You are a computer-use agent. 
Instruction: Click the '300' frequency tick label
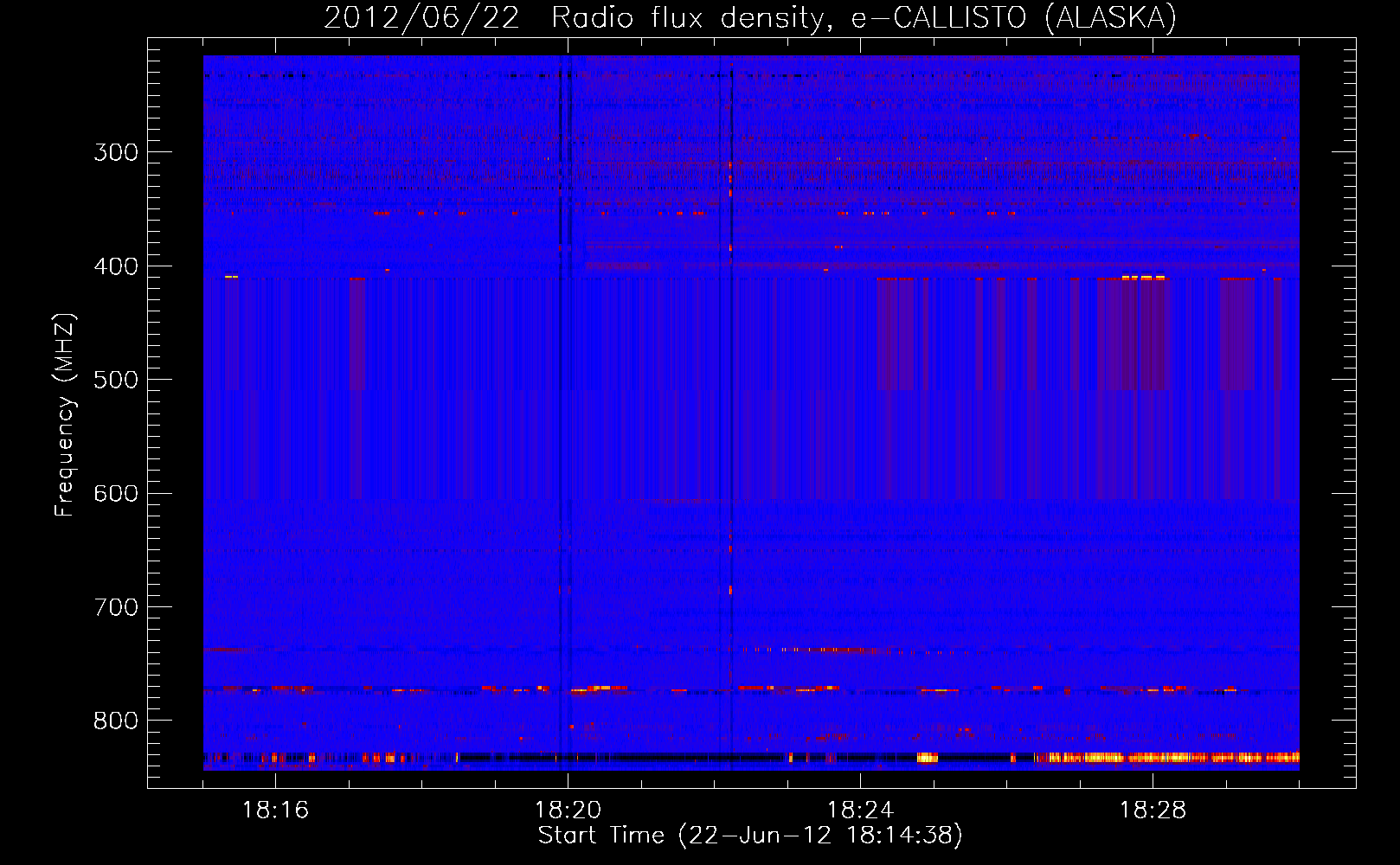tap(116, 152)
